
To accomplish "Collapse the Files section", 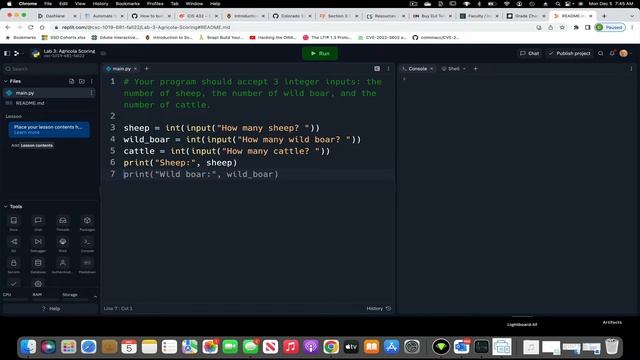I will [x=6, y=81].
